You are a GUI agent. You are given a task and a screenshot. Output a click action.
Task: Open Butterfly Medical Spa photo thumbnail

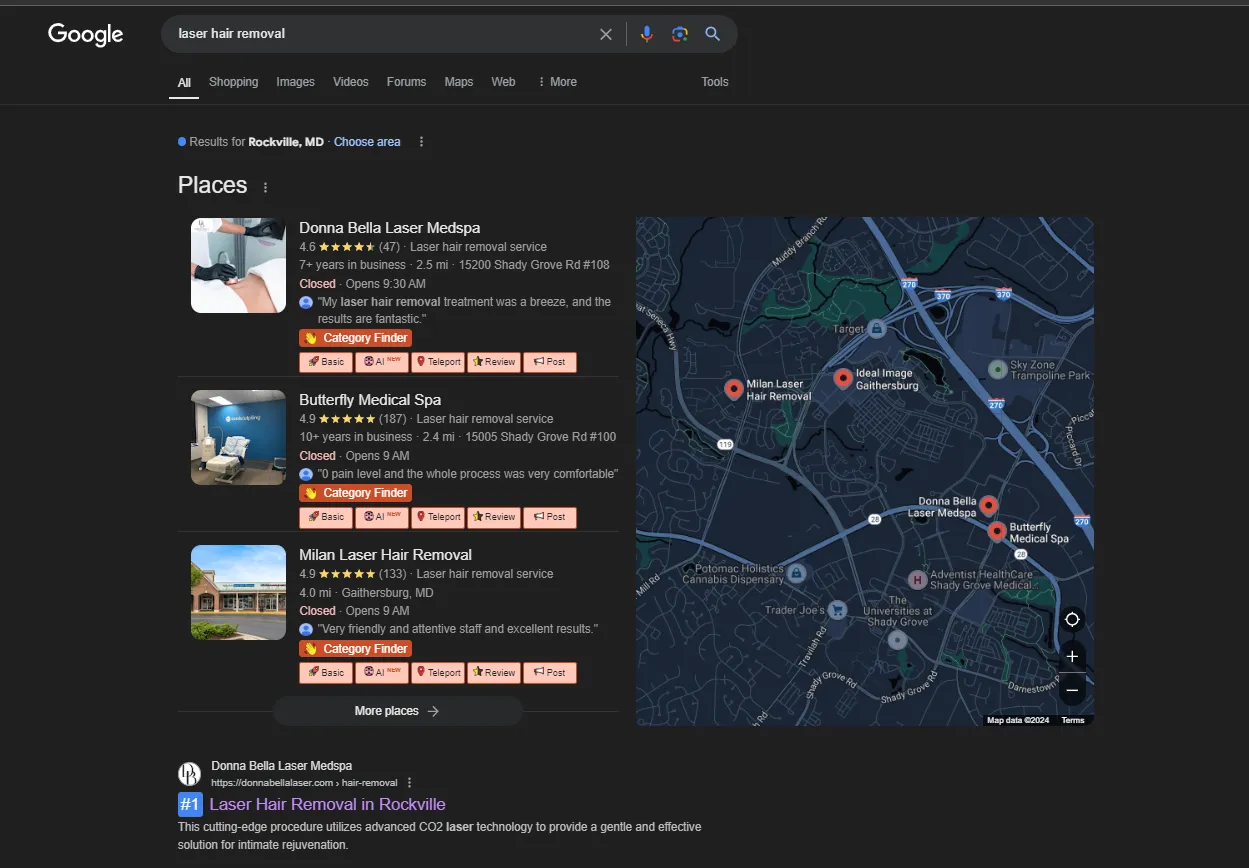238,438
